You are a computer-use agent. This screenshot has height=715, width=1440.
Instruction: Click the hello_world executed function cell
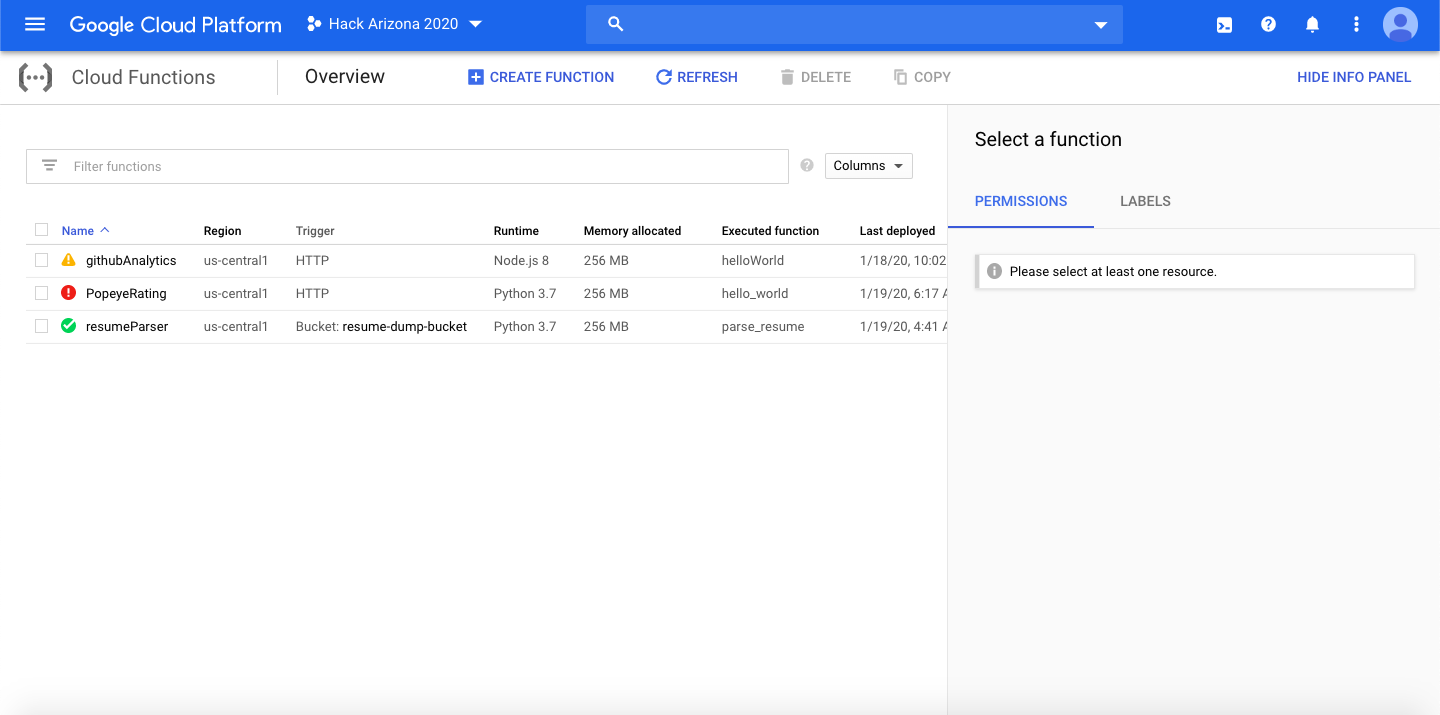(x=755, y=294)
